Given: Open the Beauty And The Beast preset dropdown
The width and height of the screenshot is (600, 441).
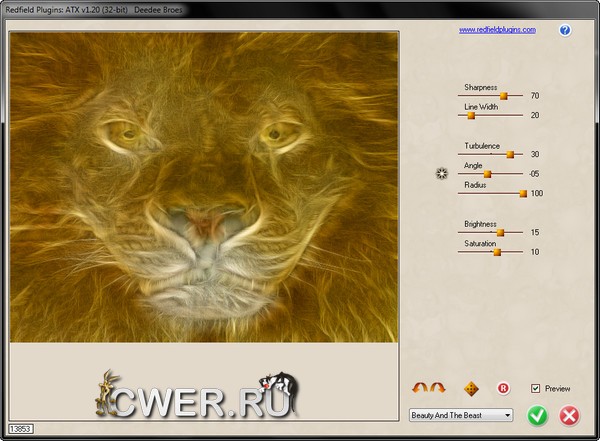Looking at the screenshot, I should click(x=461, y=415).
